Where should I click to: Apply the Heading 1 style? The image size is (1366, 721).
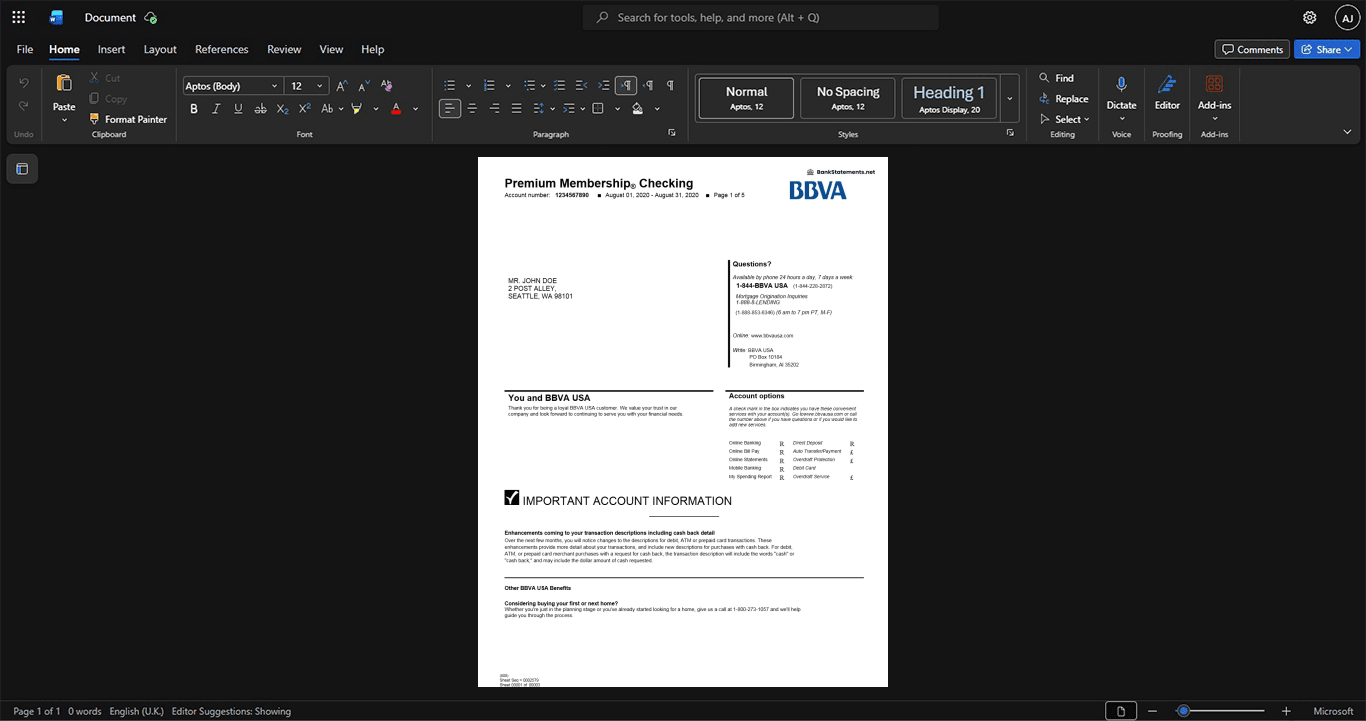[949, 99]
